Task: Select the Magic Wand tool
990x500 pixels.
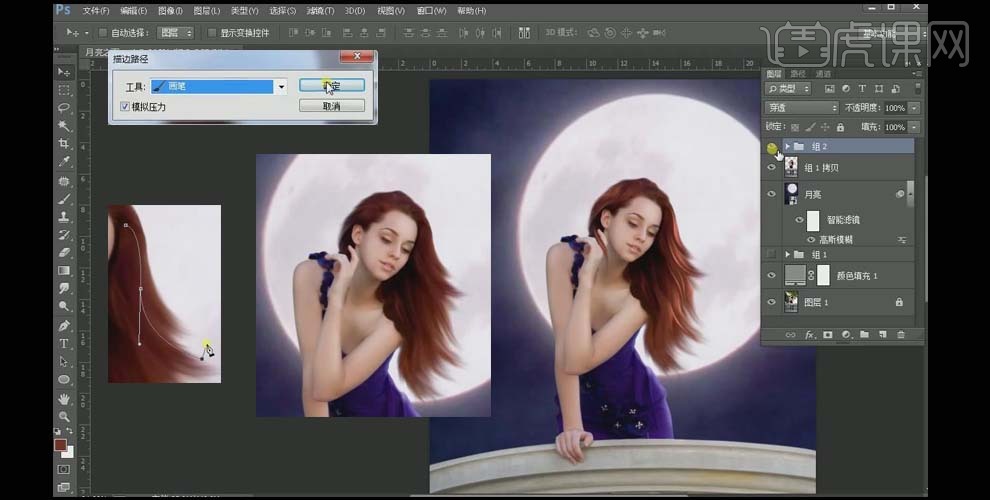Action: (64, 126)
